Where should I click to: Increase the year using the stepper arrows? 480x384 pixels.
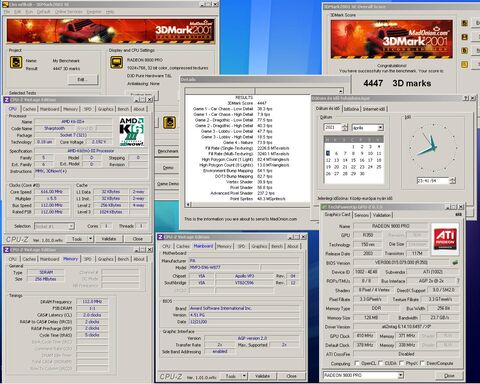click(345, 126)
